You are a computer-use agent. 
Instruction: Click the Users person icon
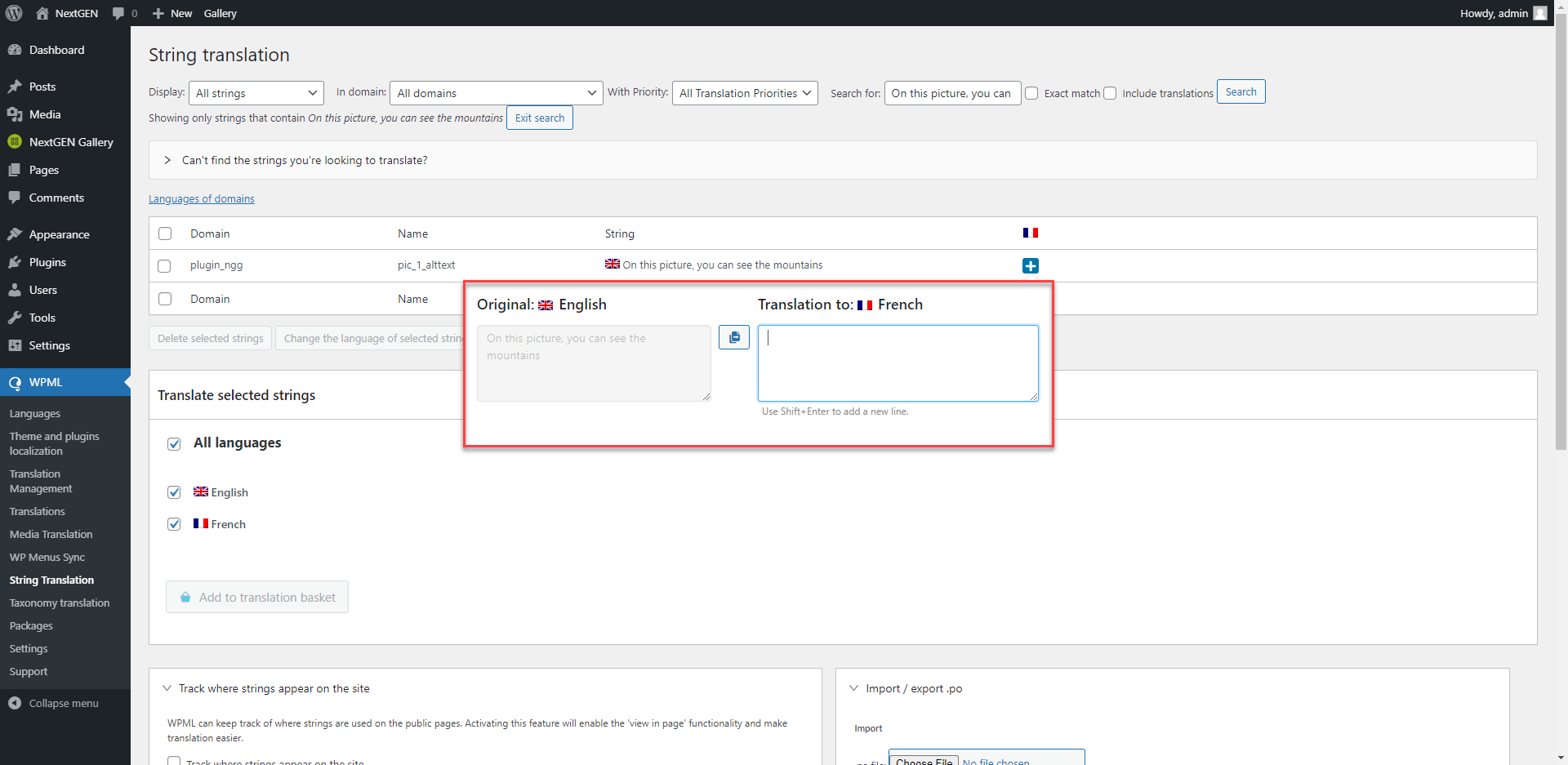tap(15, 290)
